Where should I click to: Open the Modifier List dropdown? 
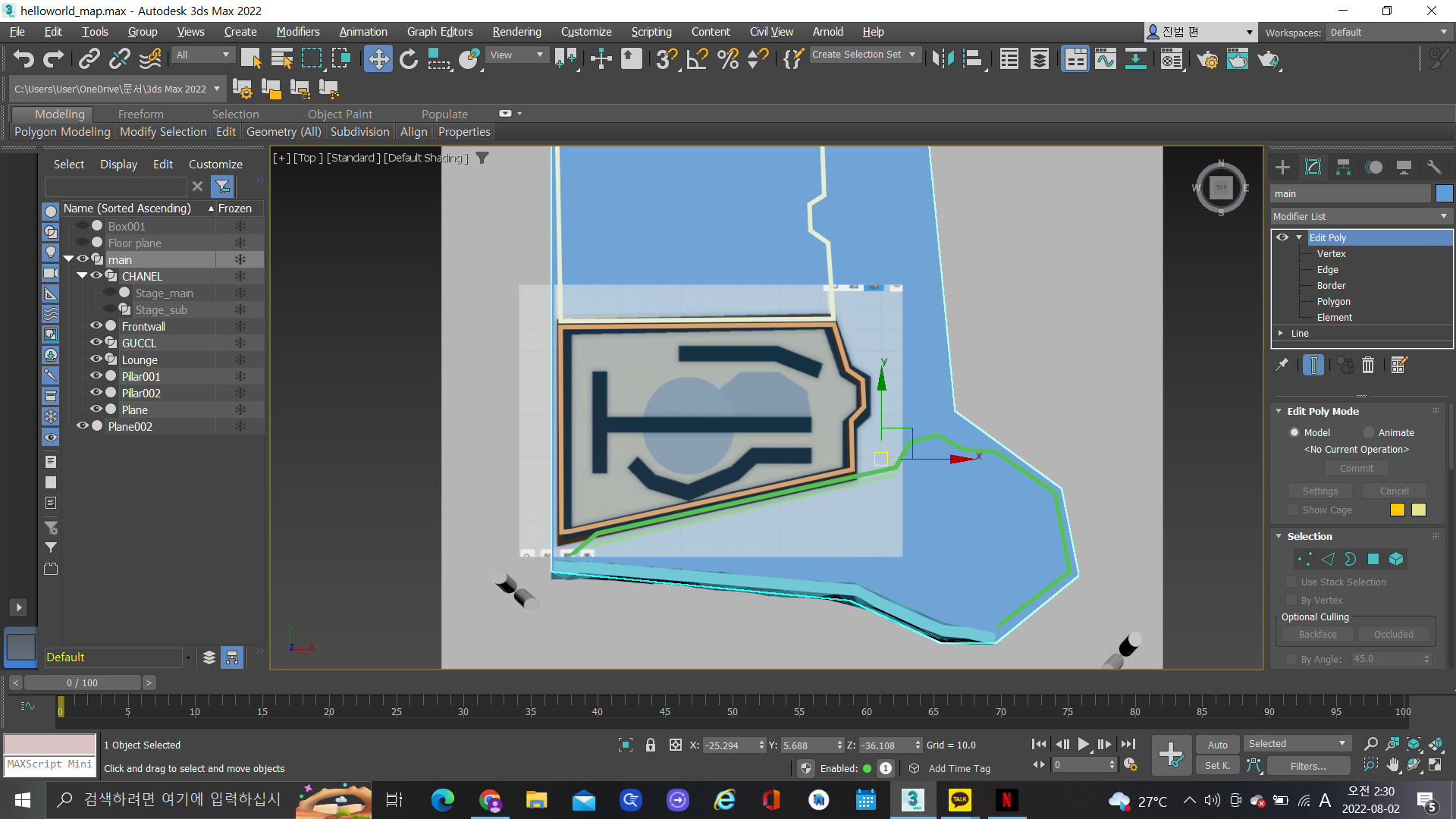(x=1361, y=216)
